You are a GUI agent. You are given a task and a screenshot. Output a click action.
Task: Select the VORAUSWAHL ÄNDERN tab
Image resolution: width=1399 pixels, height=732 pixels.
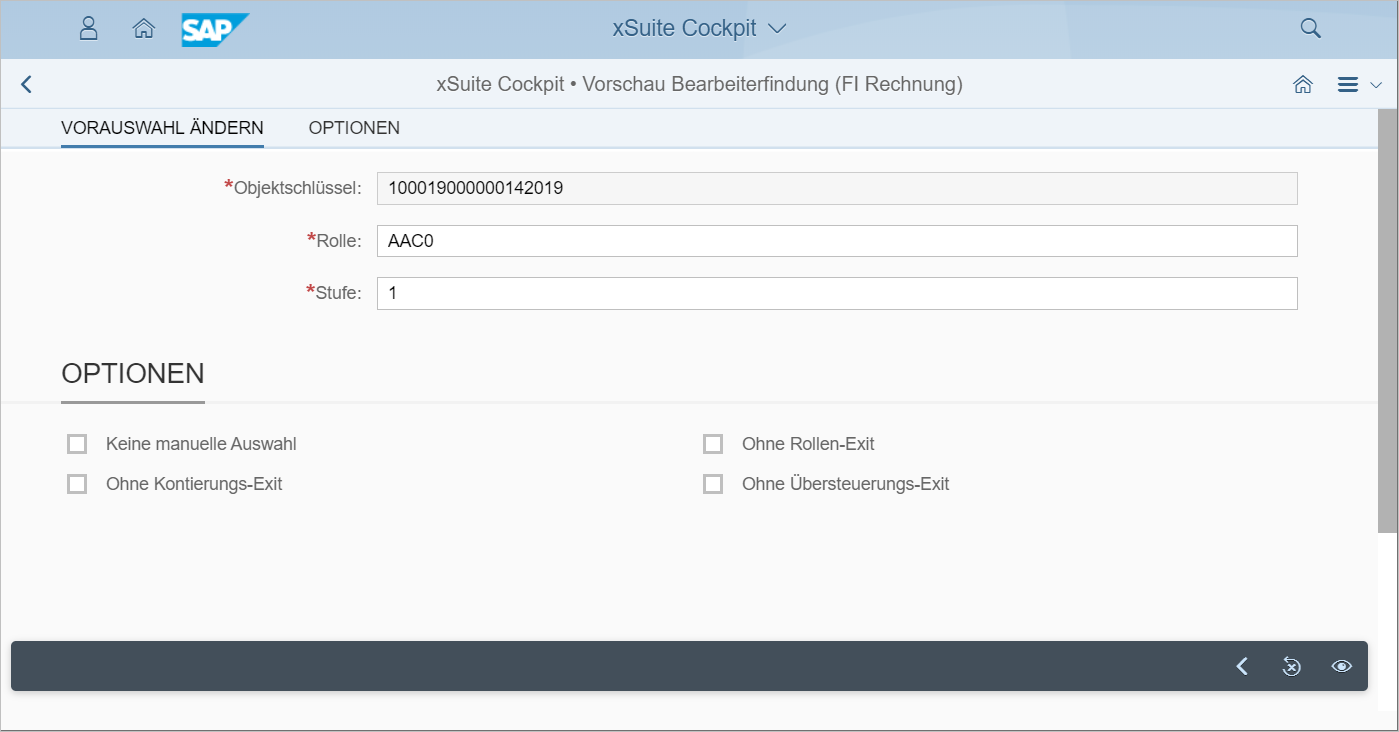(x=162, y=128)
